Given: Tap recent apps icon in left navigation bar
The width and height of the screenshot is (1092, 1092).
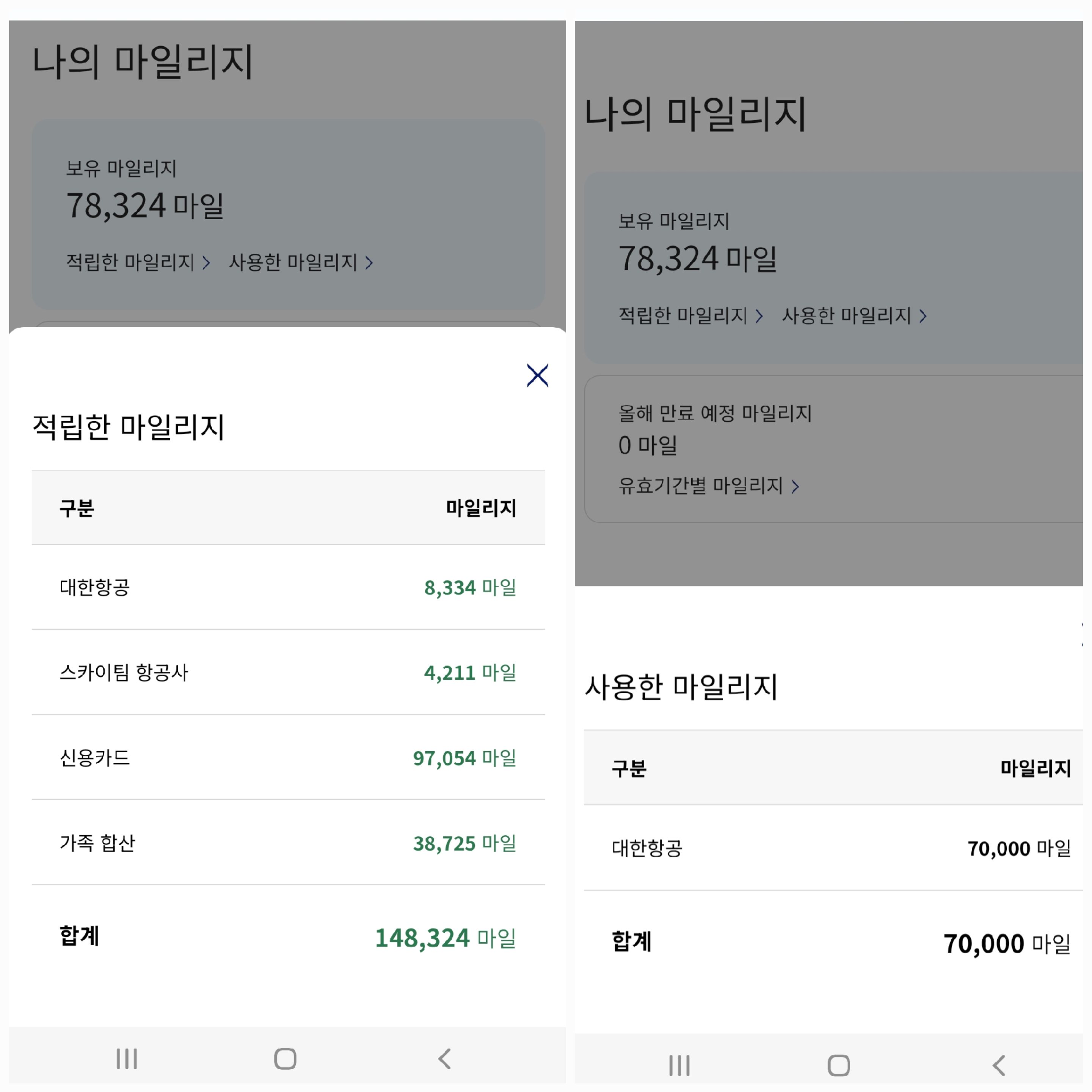Looking at the screenshot, I should pyautogui.click(x=127, y=1059).
